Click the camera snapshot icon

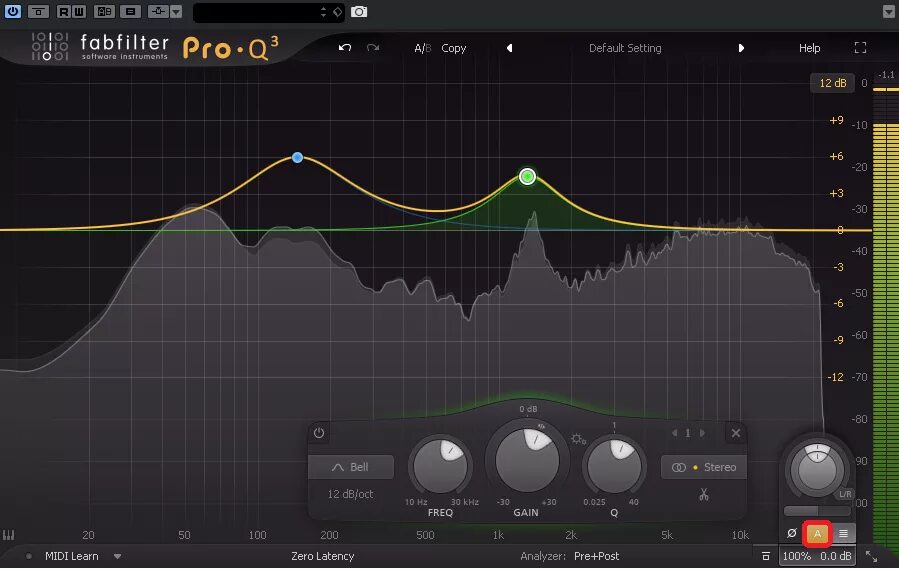pyautogui.click(x=359, y=11)
